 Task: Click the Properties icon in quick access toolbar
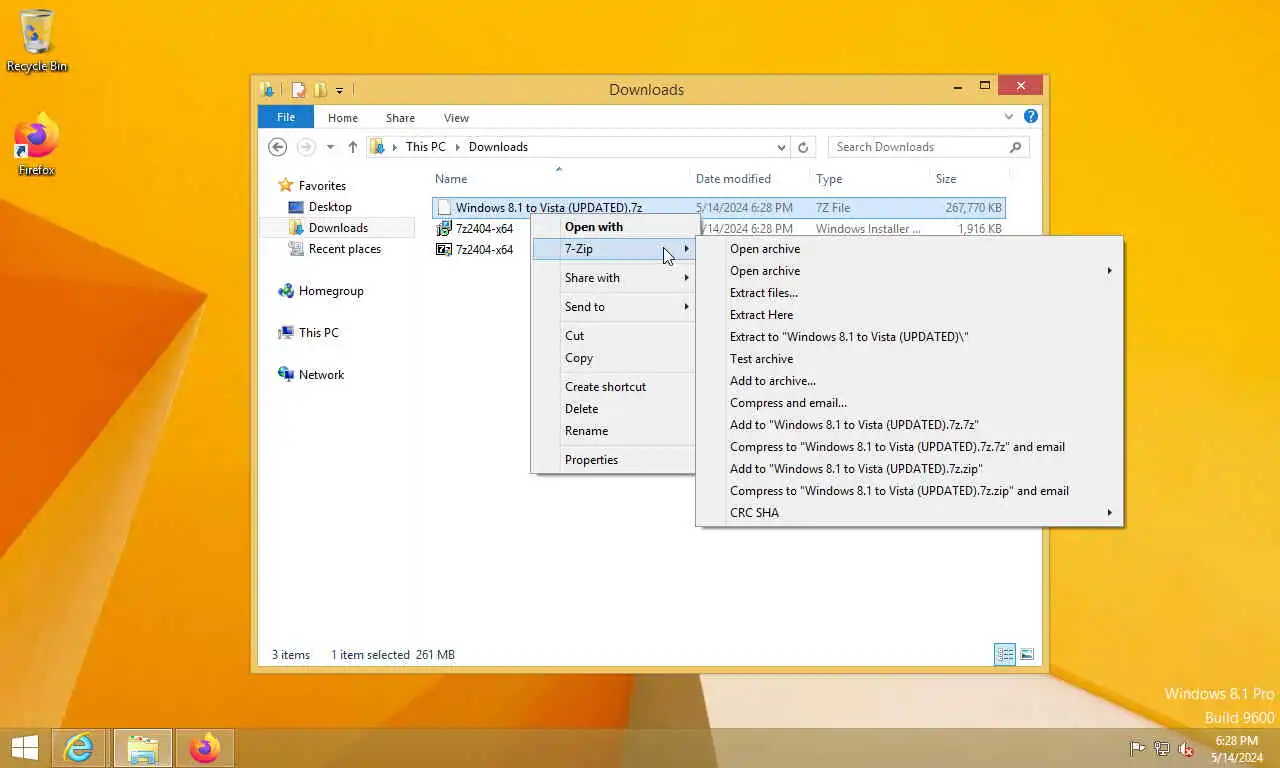[298, 89]
